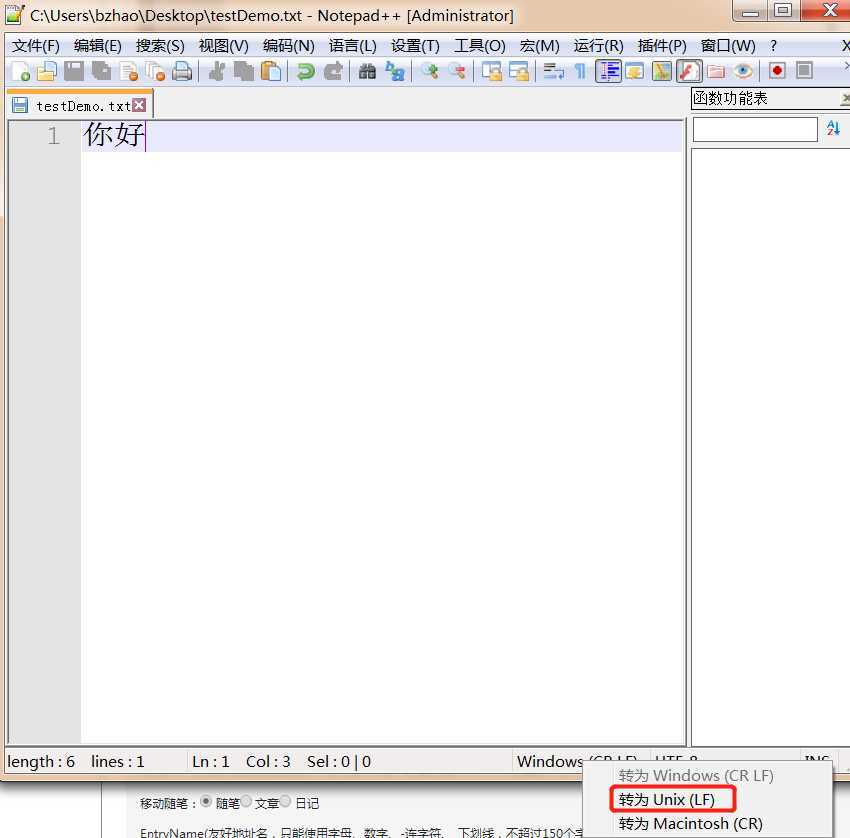
Task: Toggle show all characters pilcrow icon
Action: coord(580,71)
